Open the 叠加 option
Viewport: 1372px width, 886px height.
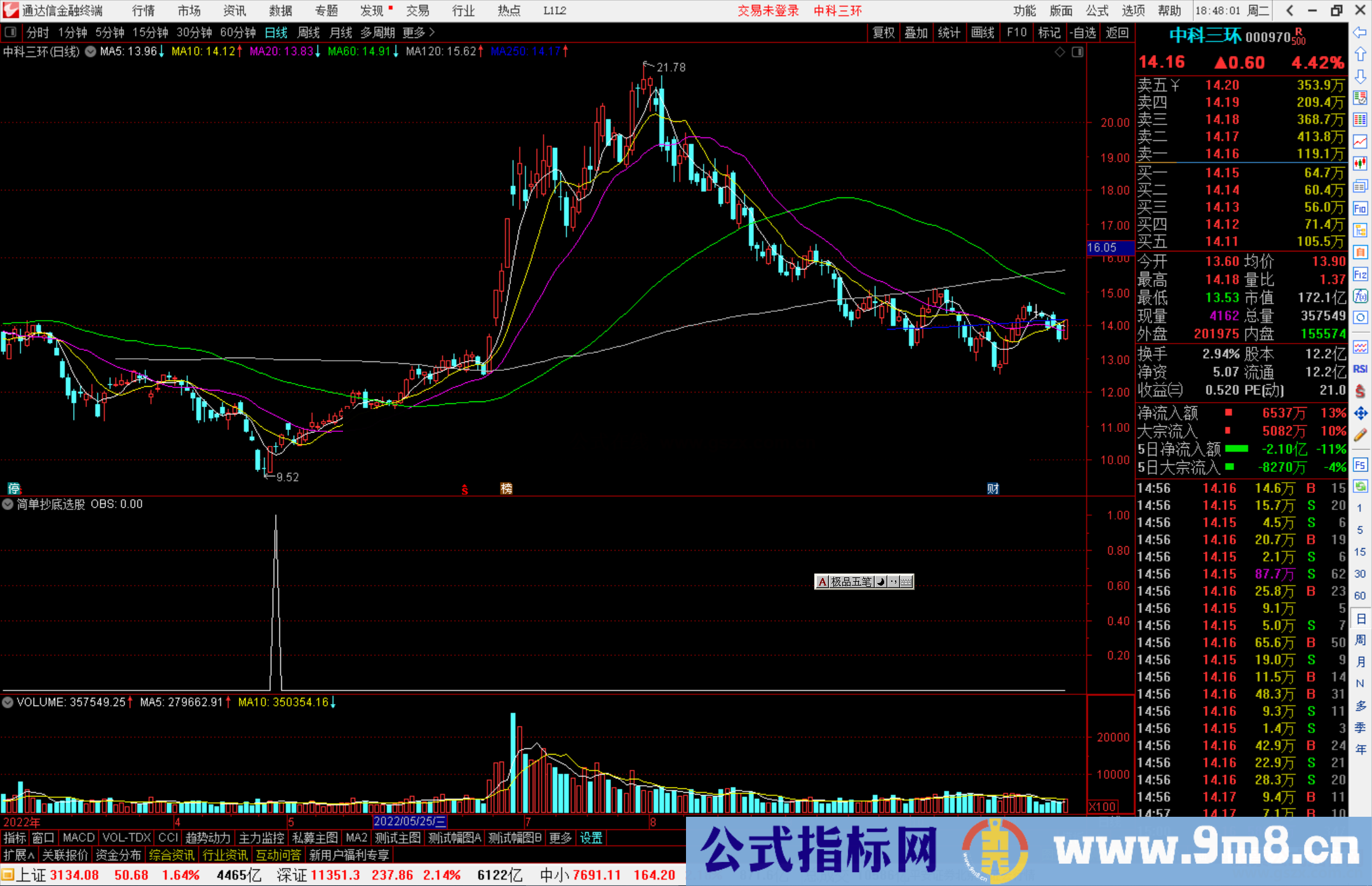(x=917, y=32)
